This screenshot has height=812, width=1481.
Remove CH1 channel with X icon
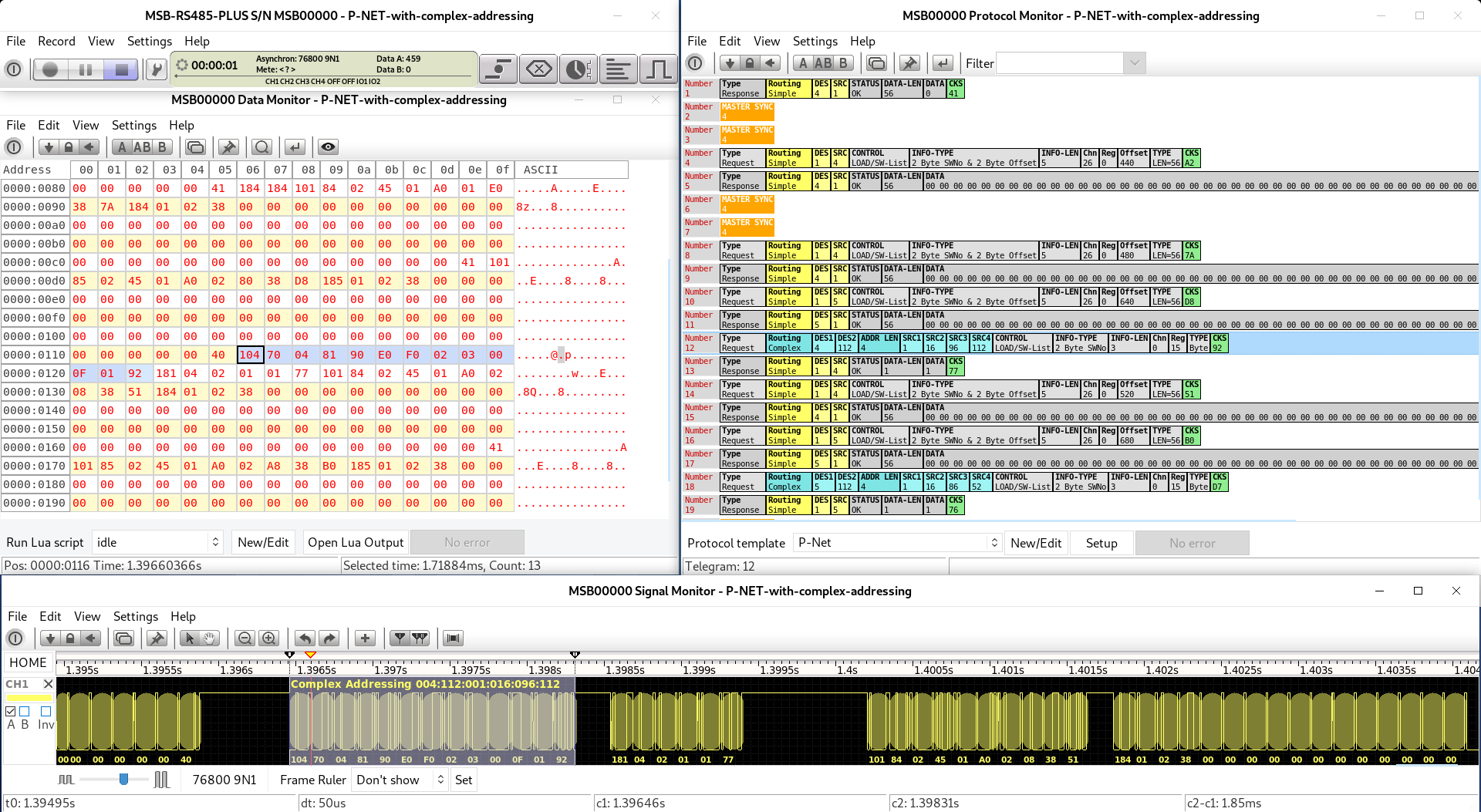pos(48,684)
